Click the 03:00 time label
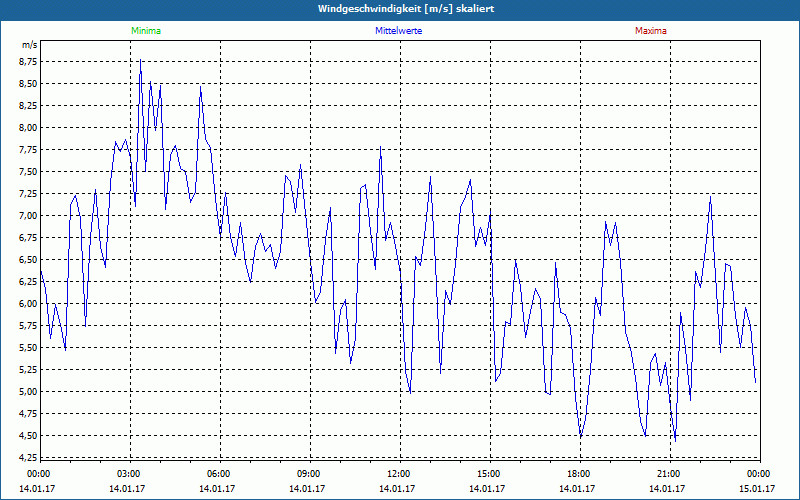Viewport: 800px width, 500px height. tap(128, 474)
